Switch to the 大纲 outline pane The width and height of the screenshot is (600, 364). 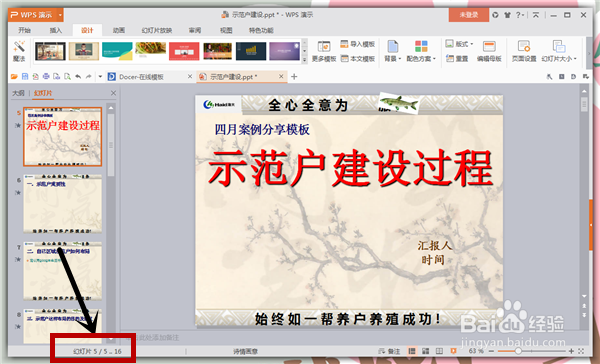pos(18,93)
